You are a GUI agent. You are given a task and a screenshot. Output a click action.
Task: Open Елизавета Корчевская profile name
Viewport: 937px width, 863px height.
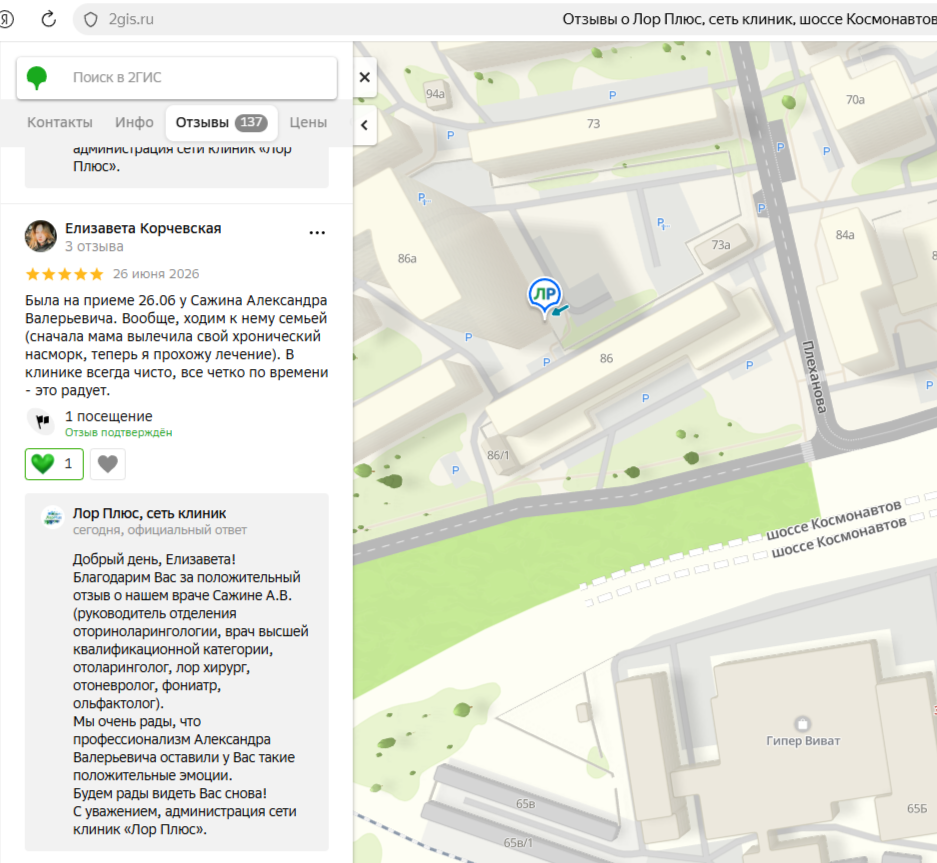click(143, 228)
